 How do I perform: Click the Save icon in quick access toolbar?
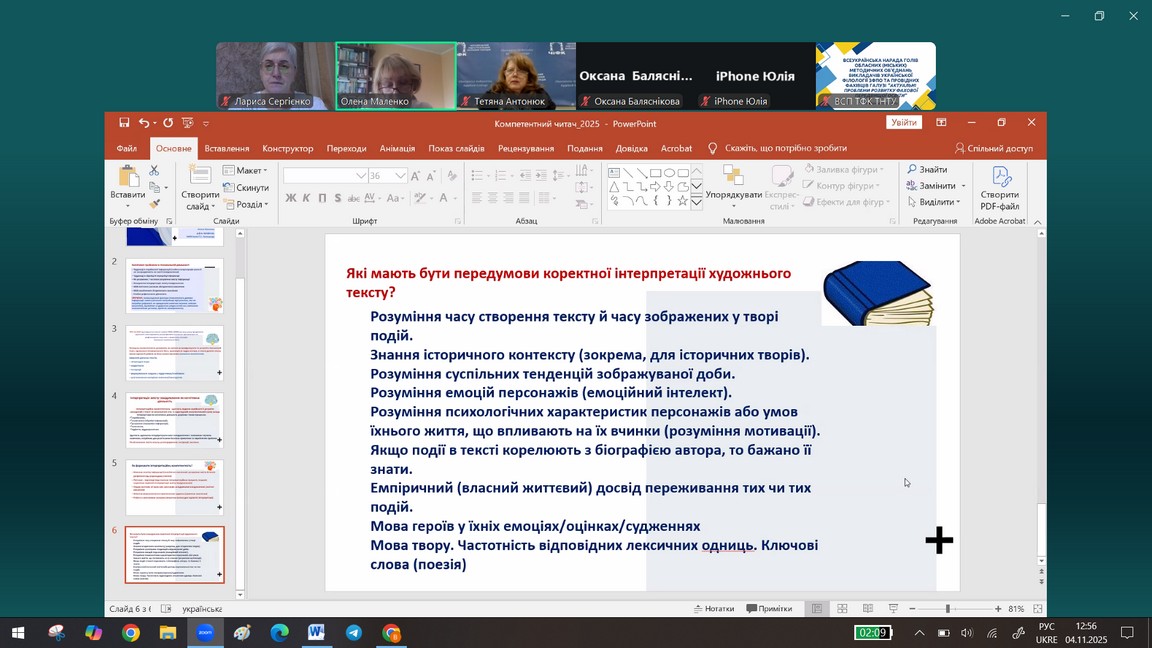click(x=124, y=123)
